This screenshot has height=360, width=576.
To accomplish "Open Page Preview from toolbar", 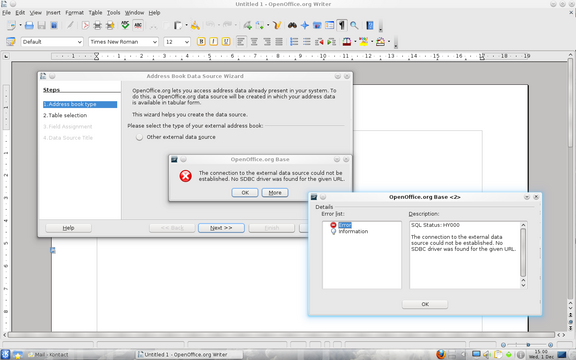I will [x=110, y=25].
